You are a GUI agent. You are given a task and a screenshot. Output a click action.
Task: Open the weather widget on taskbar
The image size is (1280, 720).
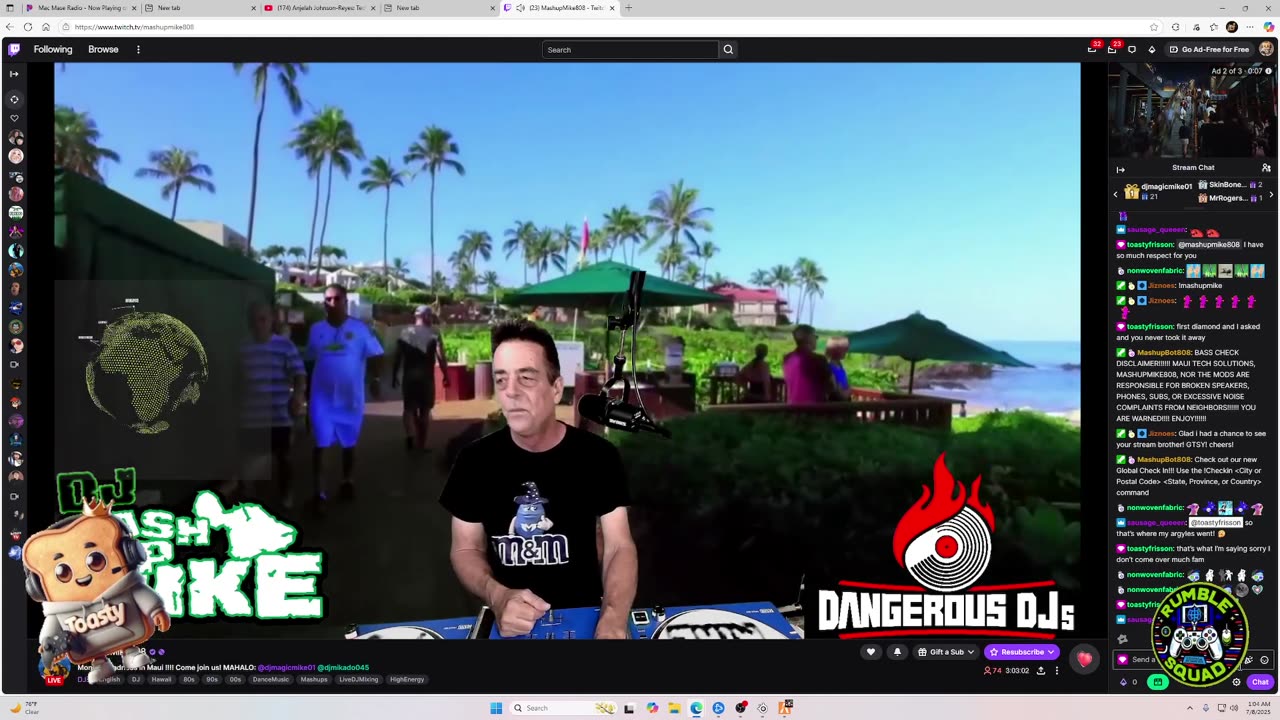point(24,708)
